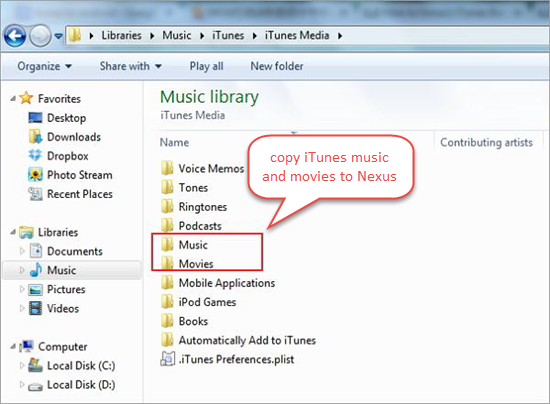Sort by Contributing artists column
Image resolution: width=550 pixels, height=404 pixels.
[487, 142]
